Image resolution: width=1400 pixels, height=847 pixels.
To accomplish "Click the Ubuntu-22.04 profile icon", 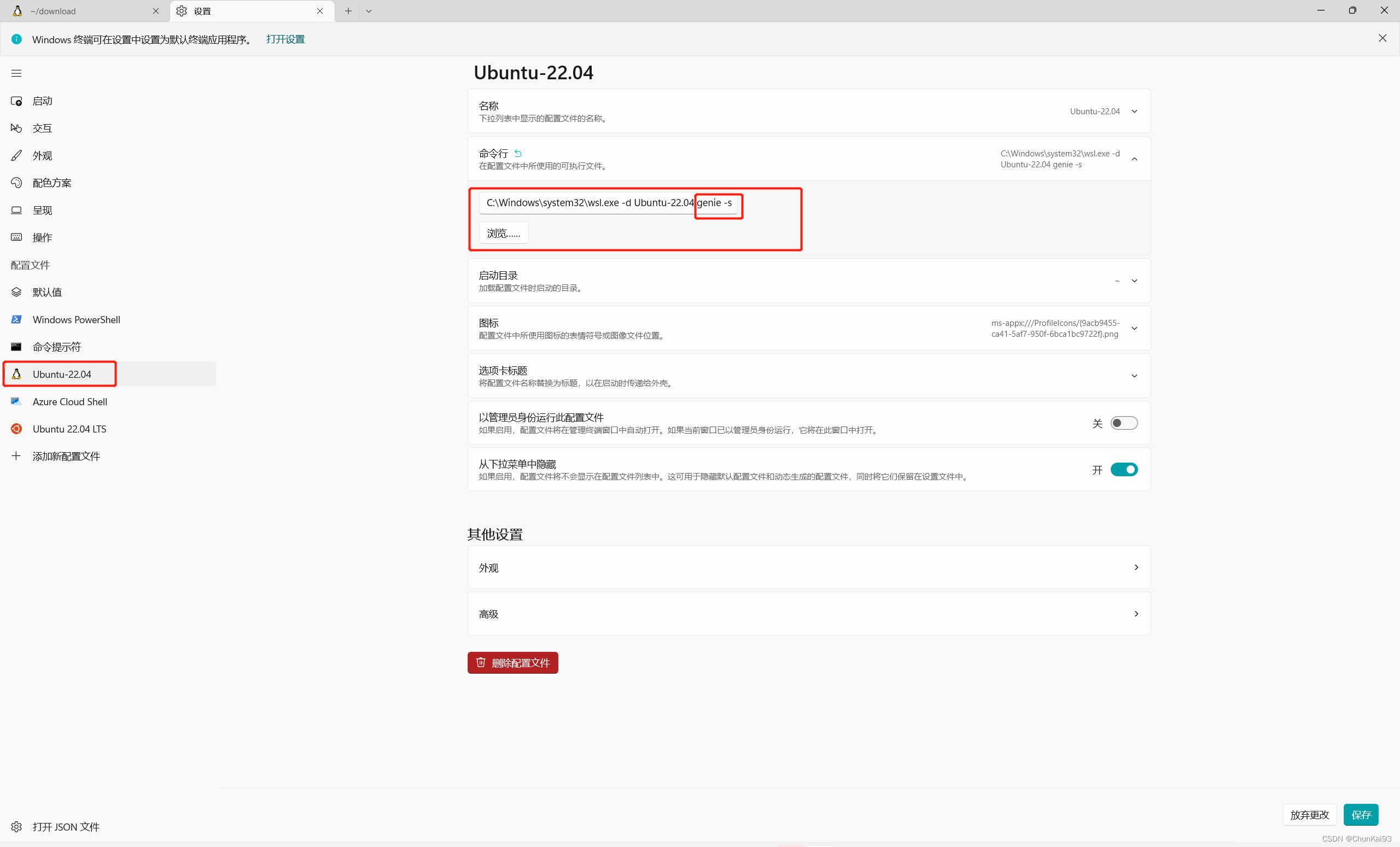I will (x=19, y=373).
